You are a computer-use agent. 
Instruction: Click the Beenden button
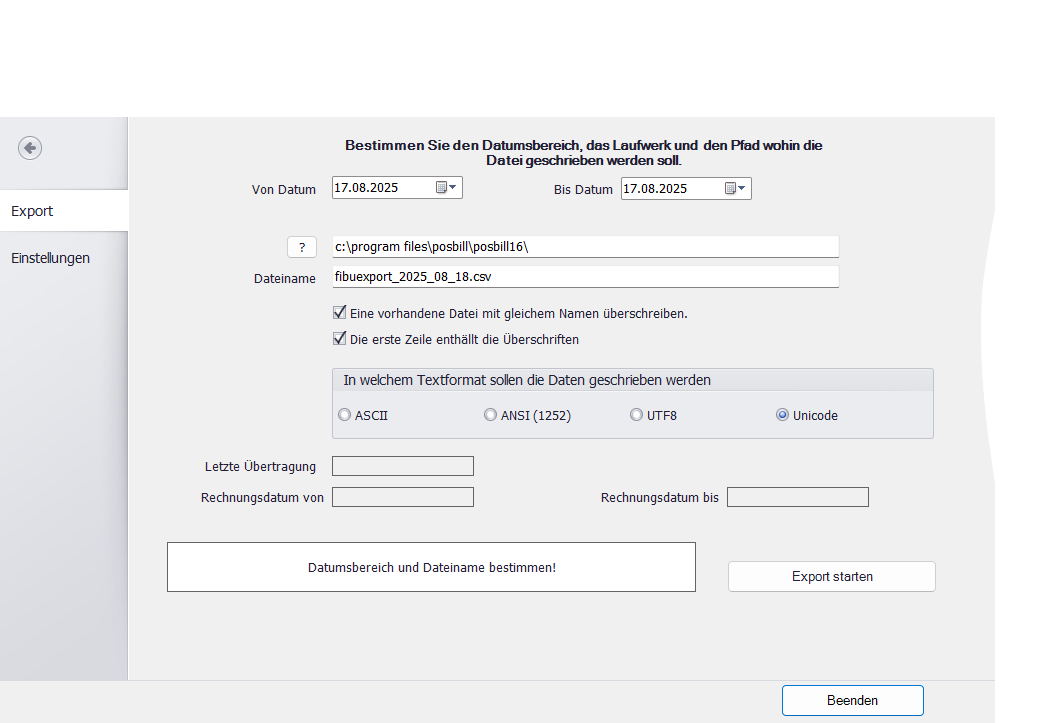point(852,700)
